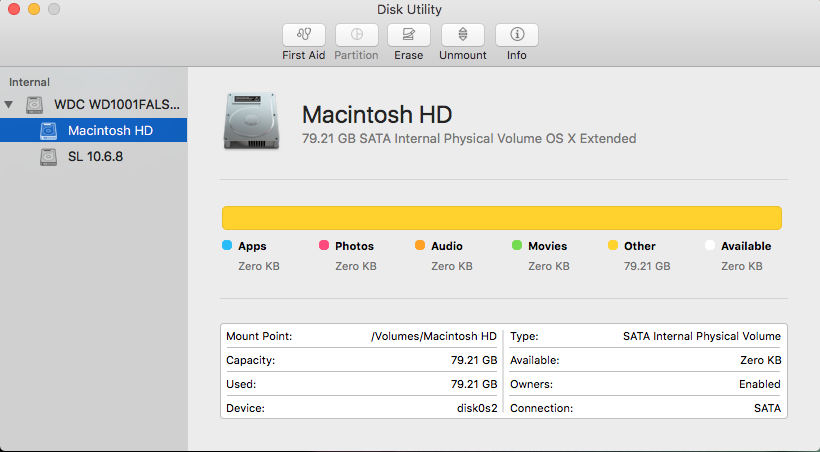
Task: Click the Erase toolbar icon
Action: click(x=408, y=35)
